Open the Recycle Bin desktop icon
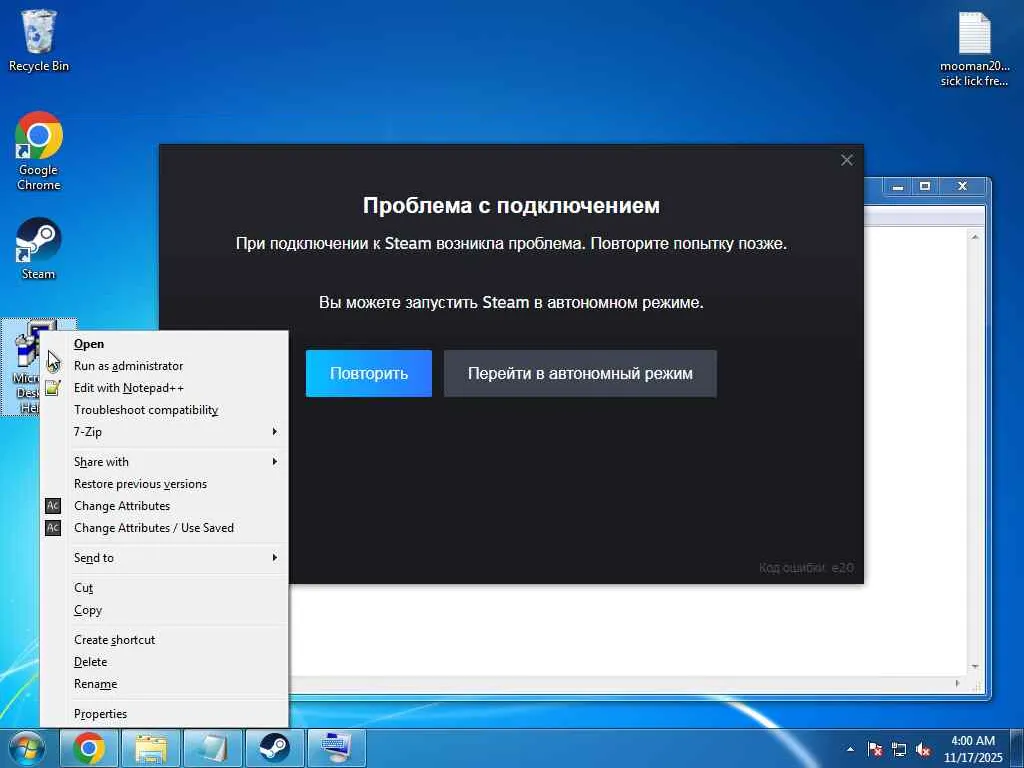This screenshot has height=768, width=1024. (x=39, y=40)
